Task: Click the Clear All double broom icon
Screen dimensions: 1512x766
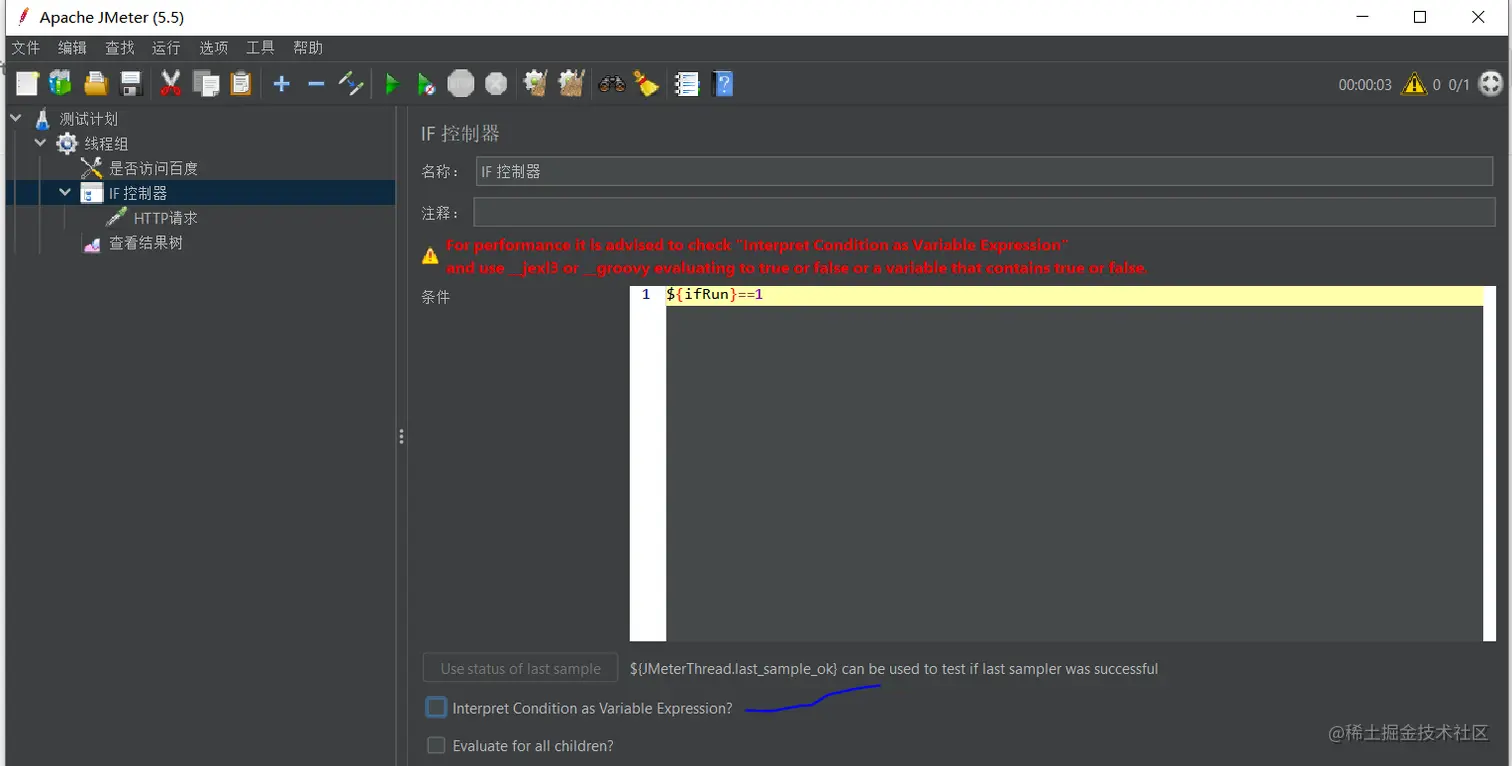Action: point(571,84)
